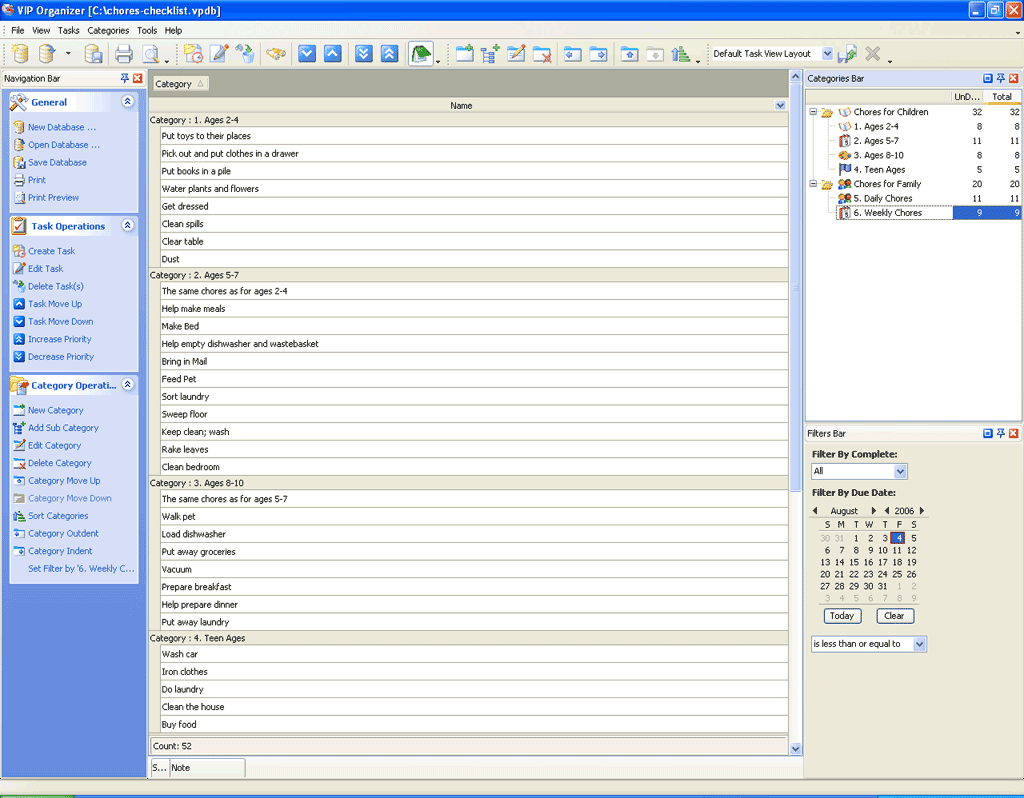Click the Save Database toolbar icon
The width and height of the screenshot is (1024, 798).
[93, 54]
